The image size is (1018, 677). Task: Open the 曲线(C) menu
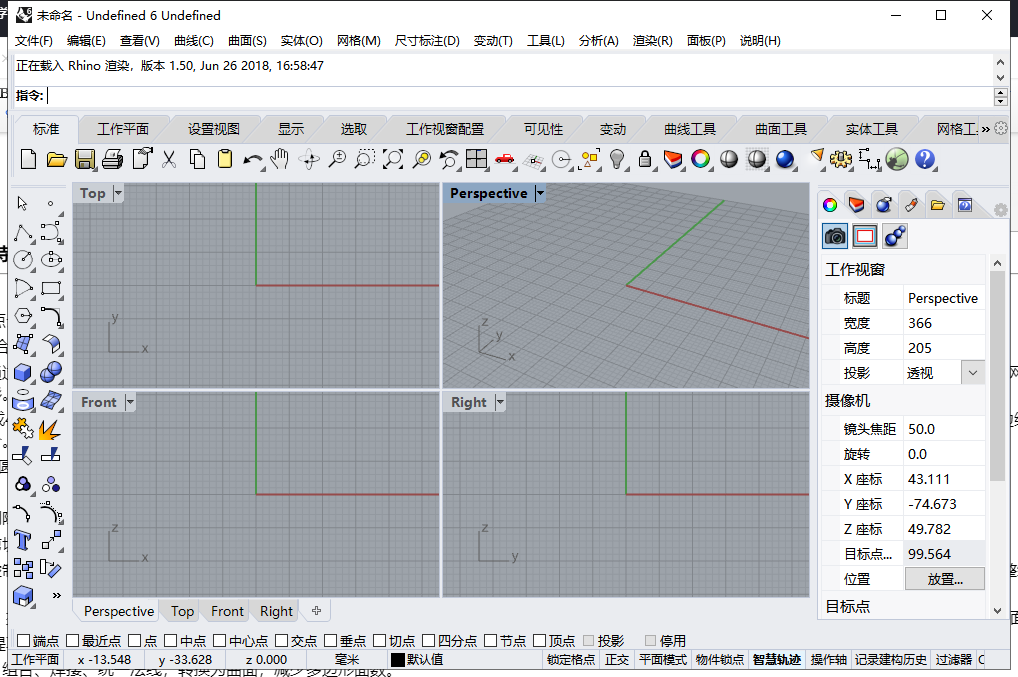[193, 41]
